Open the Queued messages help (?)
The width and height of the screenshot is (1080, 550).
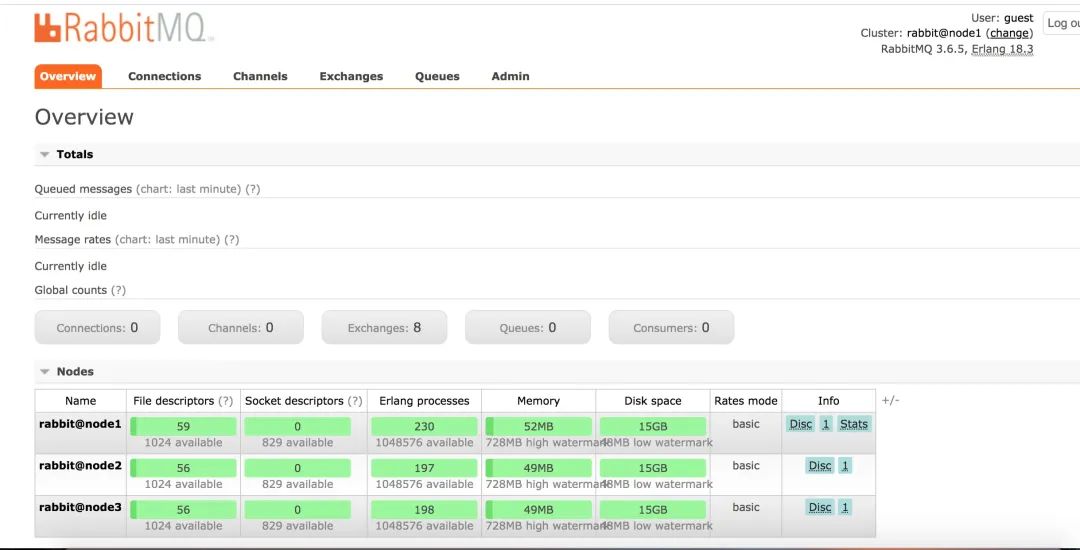(253, 189)
